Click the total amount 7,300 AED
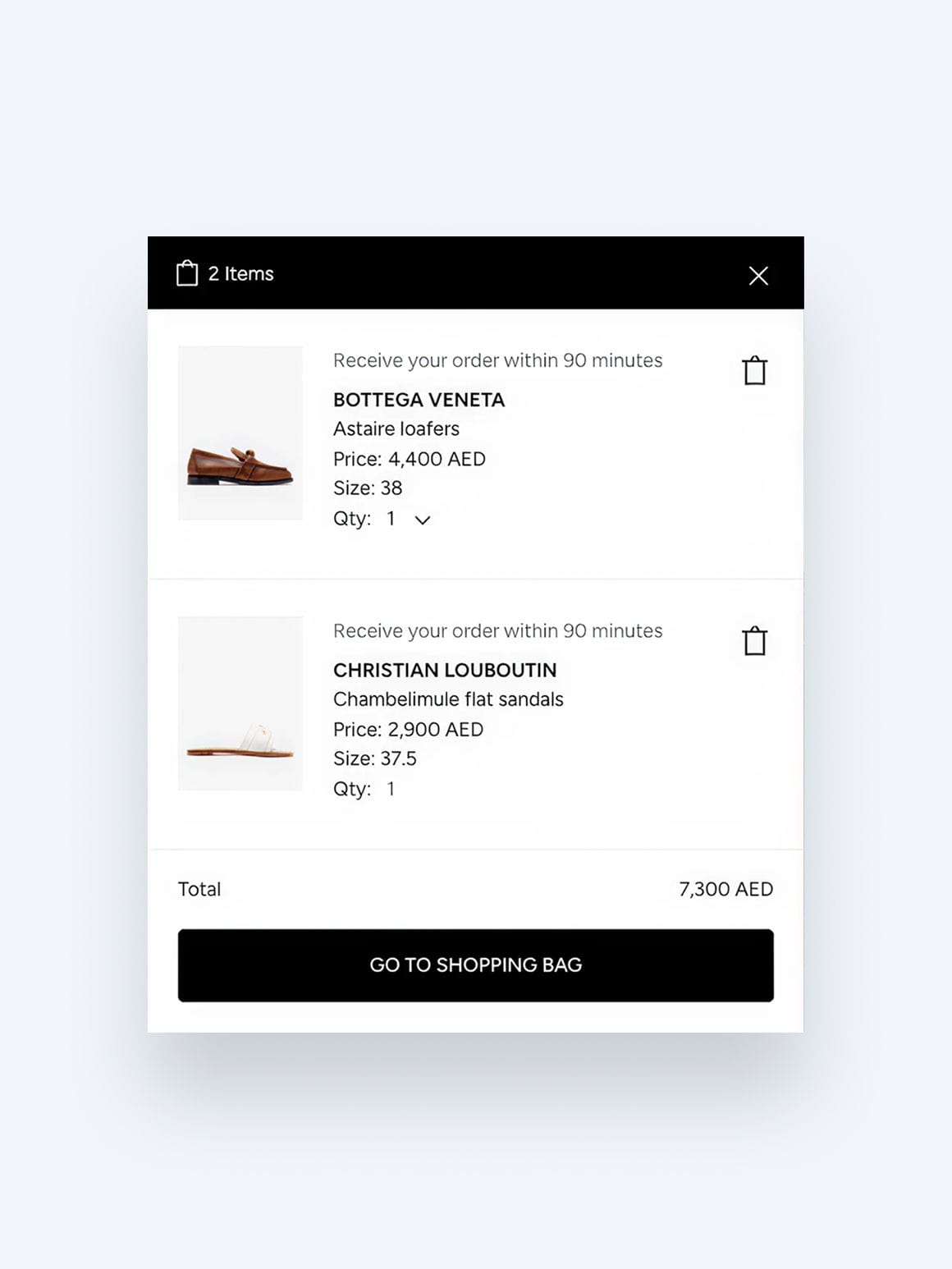 (725, 889)
